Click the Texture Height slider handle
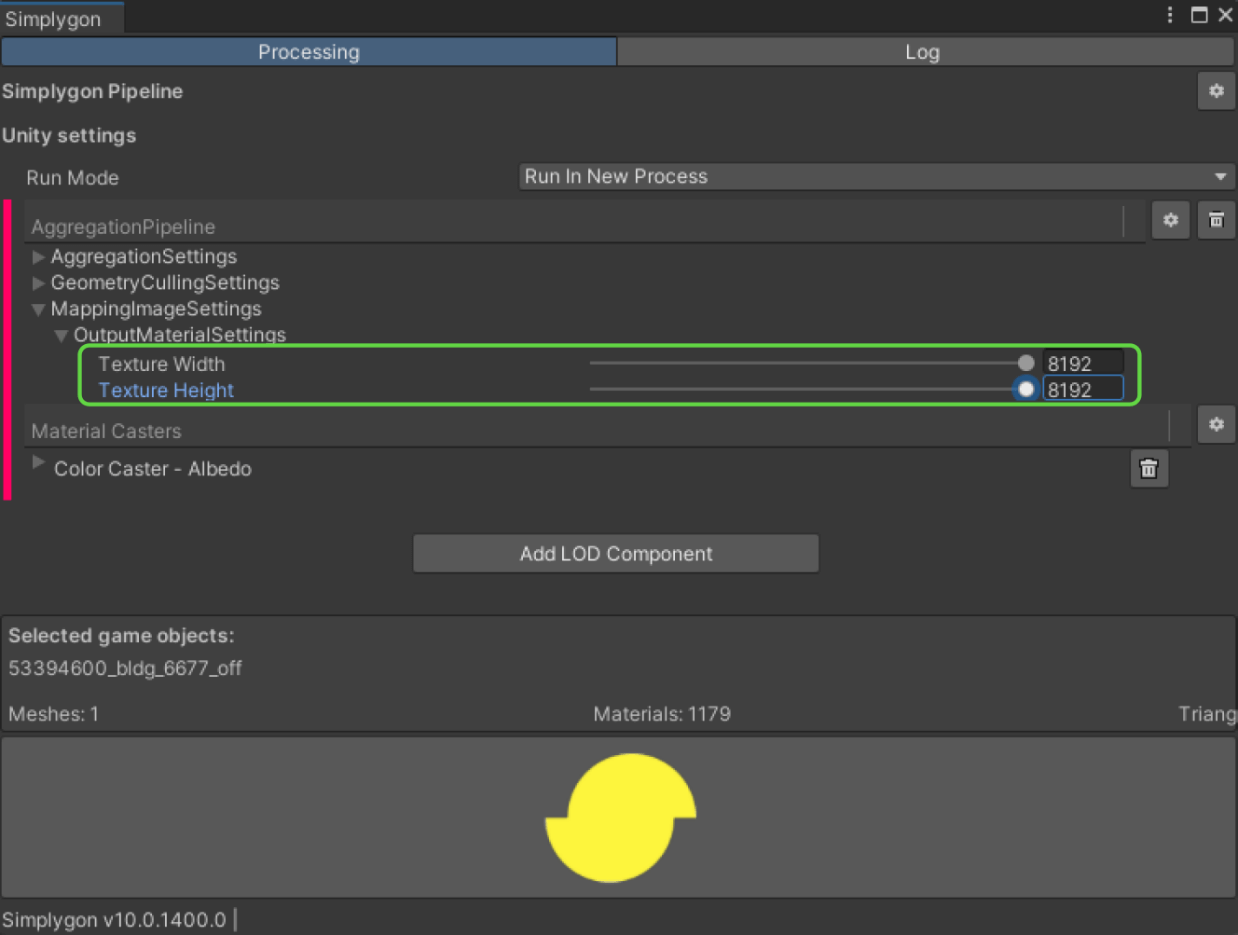 pyautogui.click(x=1026, y=389)
